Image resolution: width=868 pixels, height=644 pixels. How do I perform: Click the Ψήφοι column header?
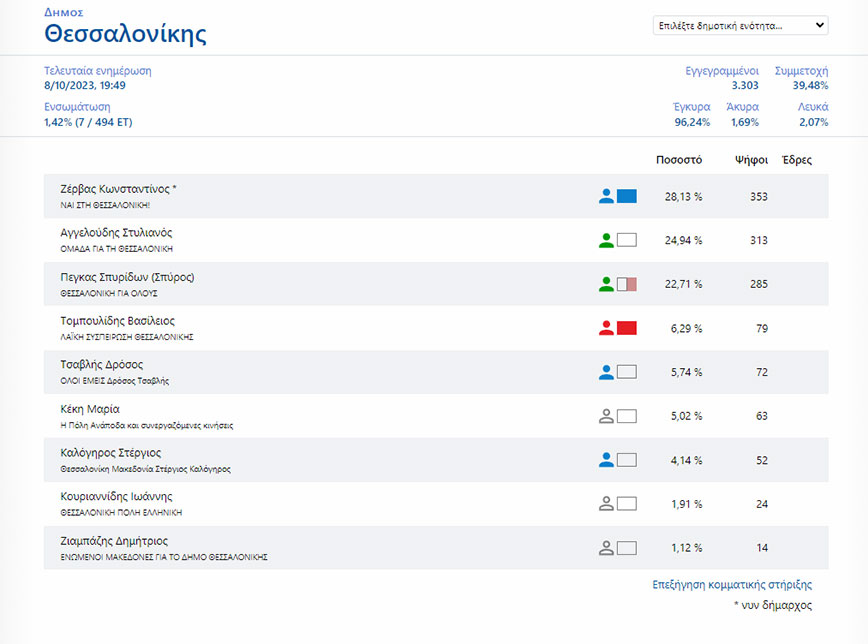[750, 160]
